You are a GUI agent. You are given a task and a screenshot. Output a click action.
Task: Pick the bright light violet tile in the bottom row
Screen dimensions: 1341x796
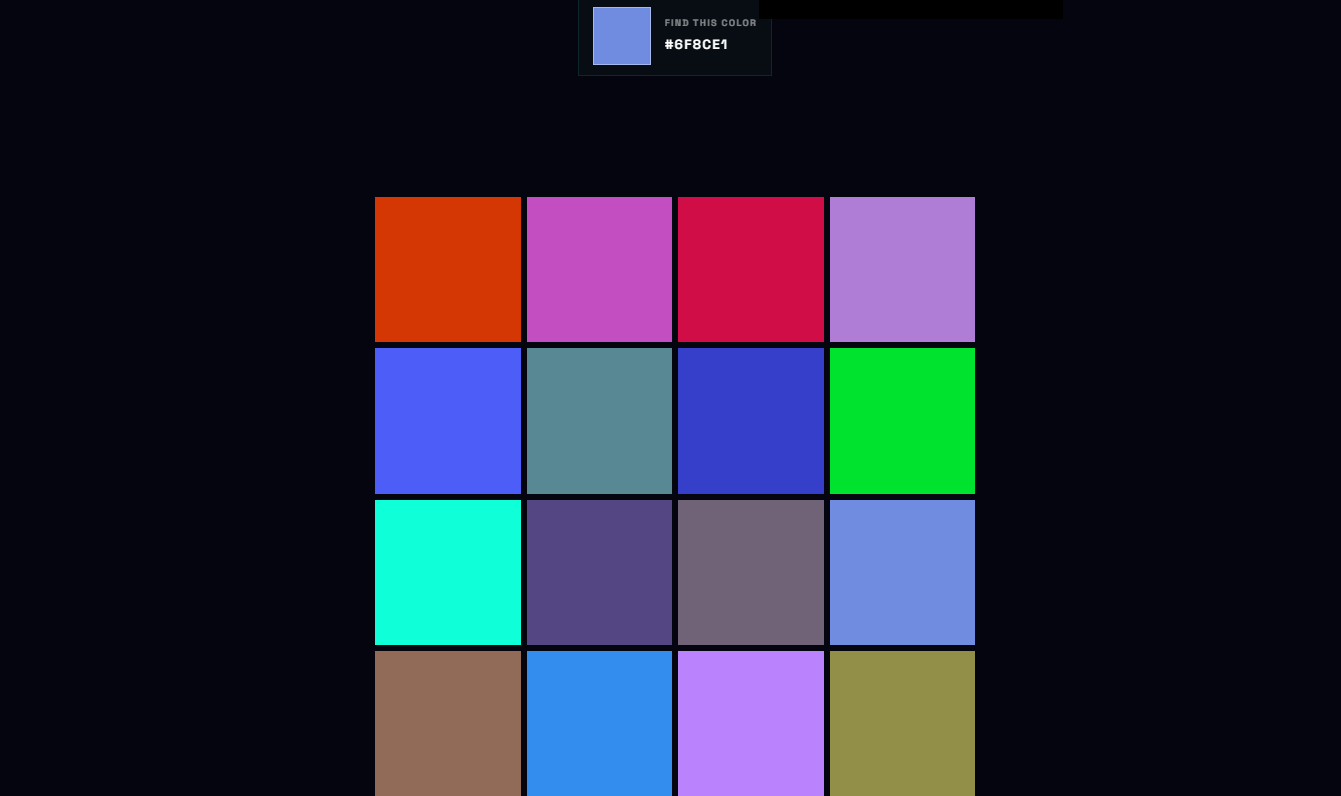[751, 723]
